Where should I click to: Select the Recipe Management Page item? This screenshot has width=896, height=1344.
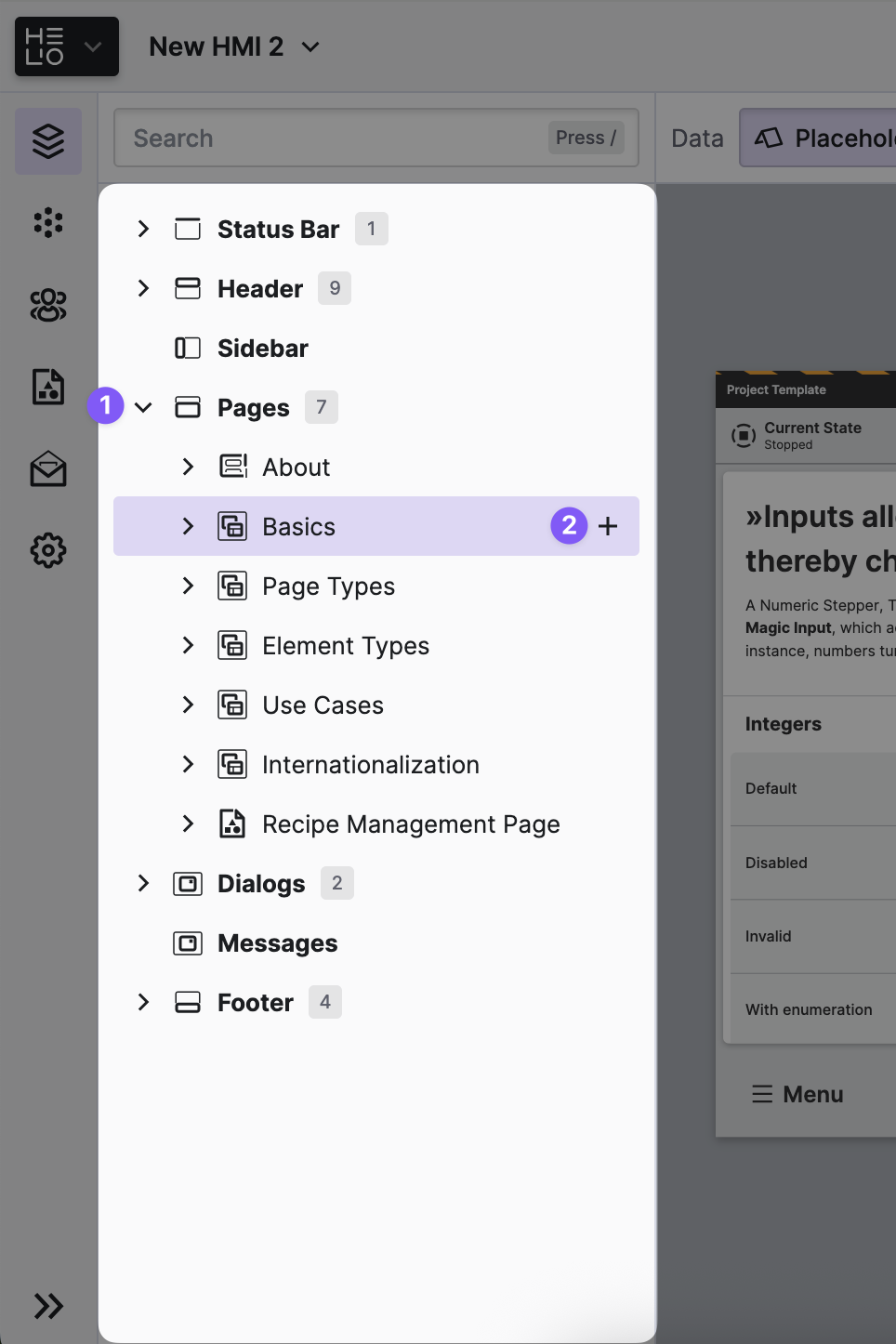click(411, 824)
